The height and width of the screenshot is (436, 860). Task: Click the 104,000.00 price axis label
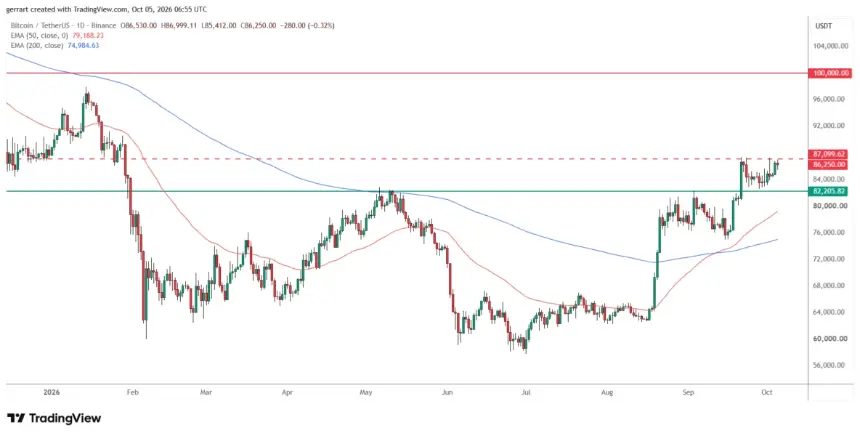click(832, 46)
